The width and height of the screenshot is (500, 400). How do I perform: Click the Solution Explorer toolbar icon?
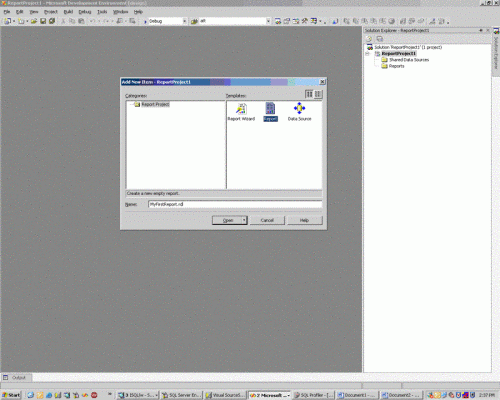pos(278,21)
